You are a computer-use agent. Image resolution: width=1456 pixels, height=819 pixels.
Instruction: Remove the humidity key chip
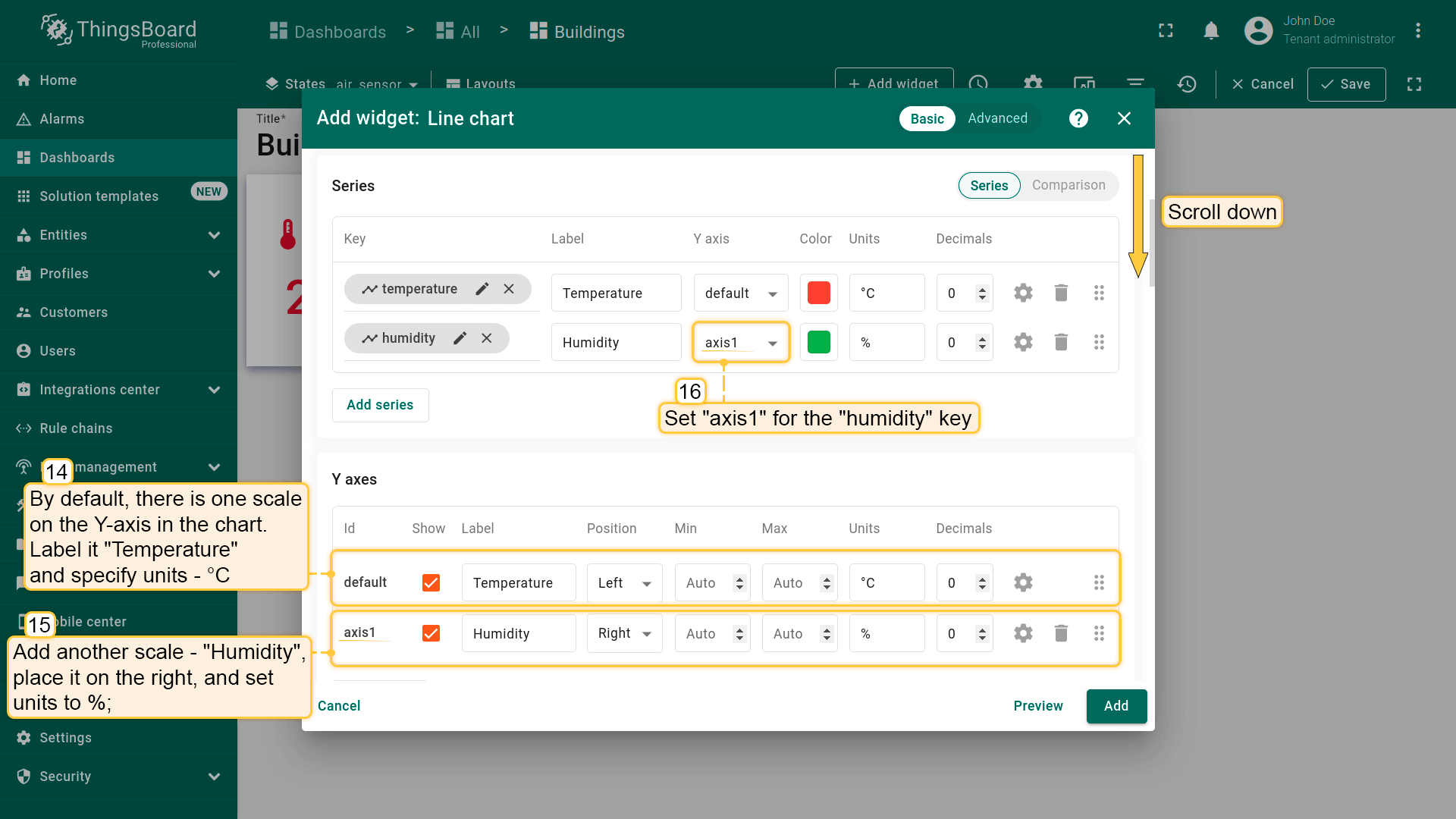pyautogui.click(x=487, y=338)
